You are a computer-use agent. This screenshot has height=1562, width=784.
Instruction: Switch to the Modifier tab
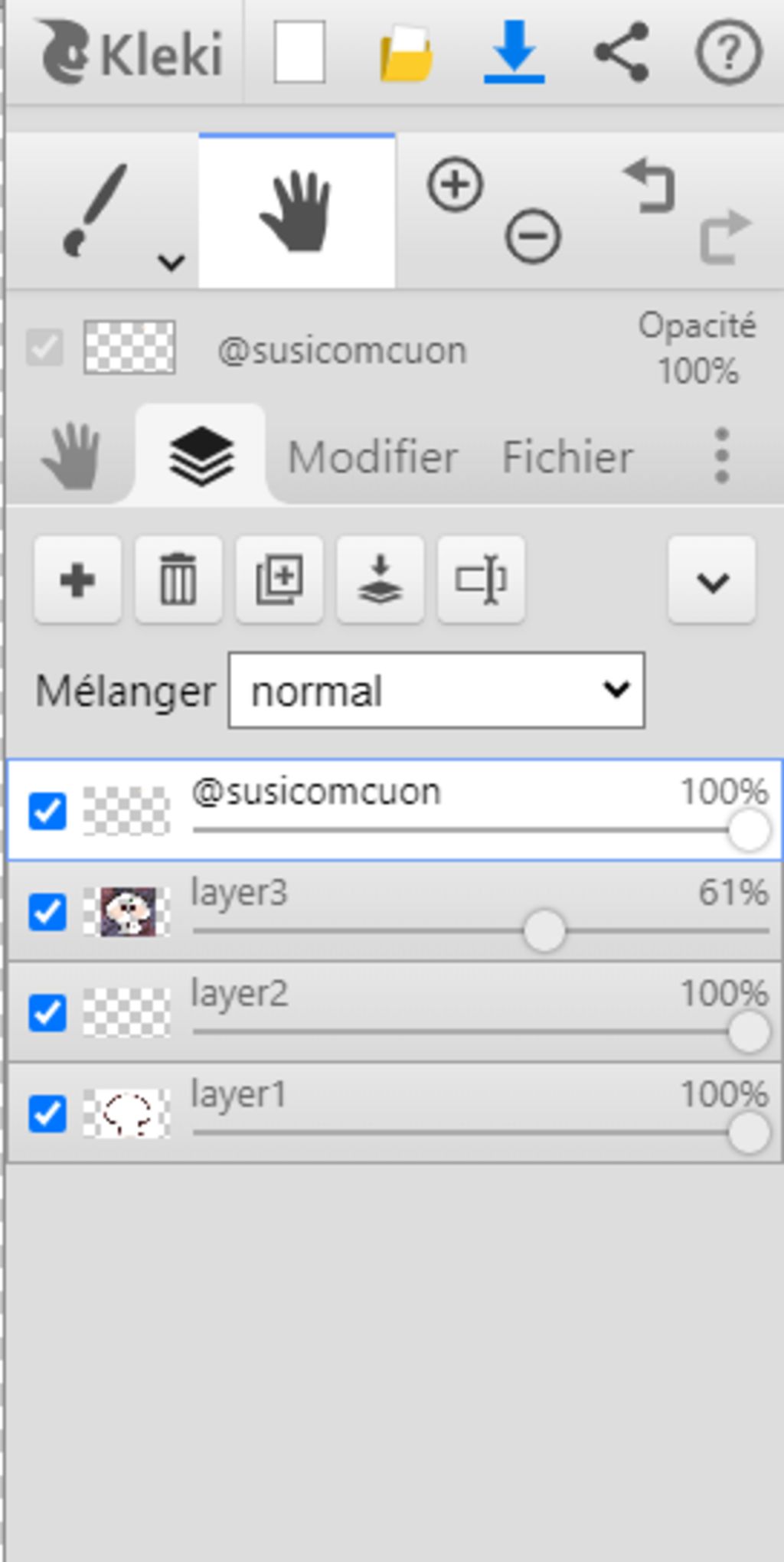372,457
